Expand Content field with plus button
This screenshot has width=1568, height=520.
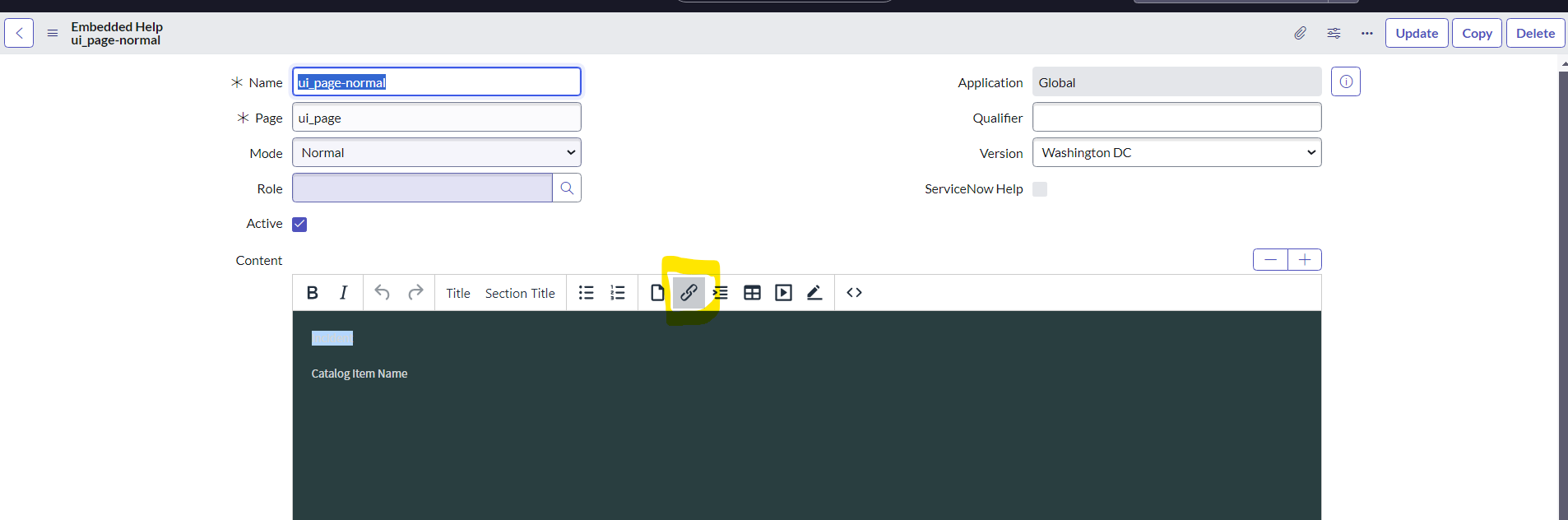[1305, 260]
